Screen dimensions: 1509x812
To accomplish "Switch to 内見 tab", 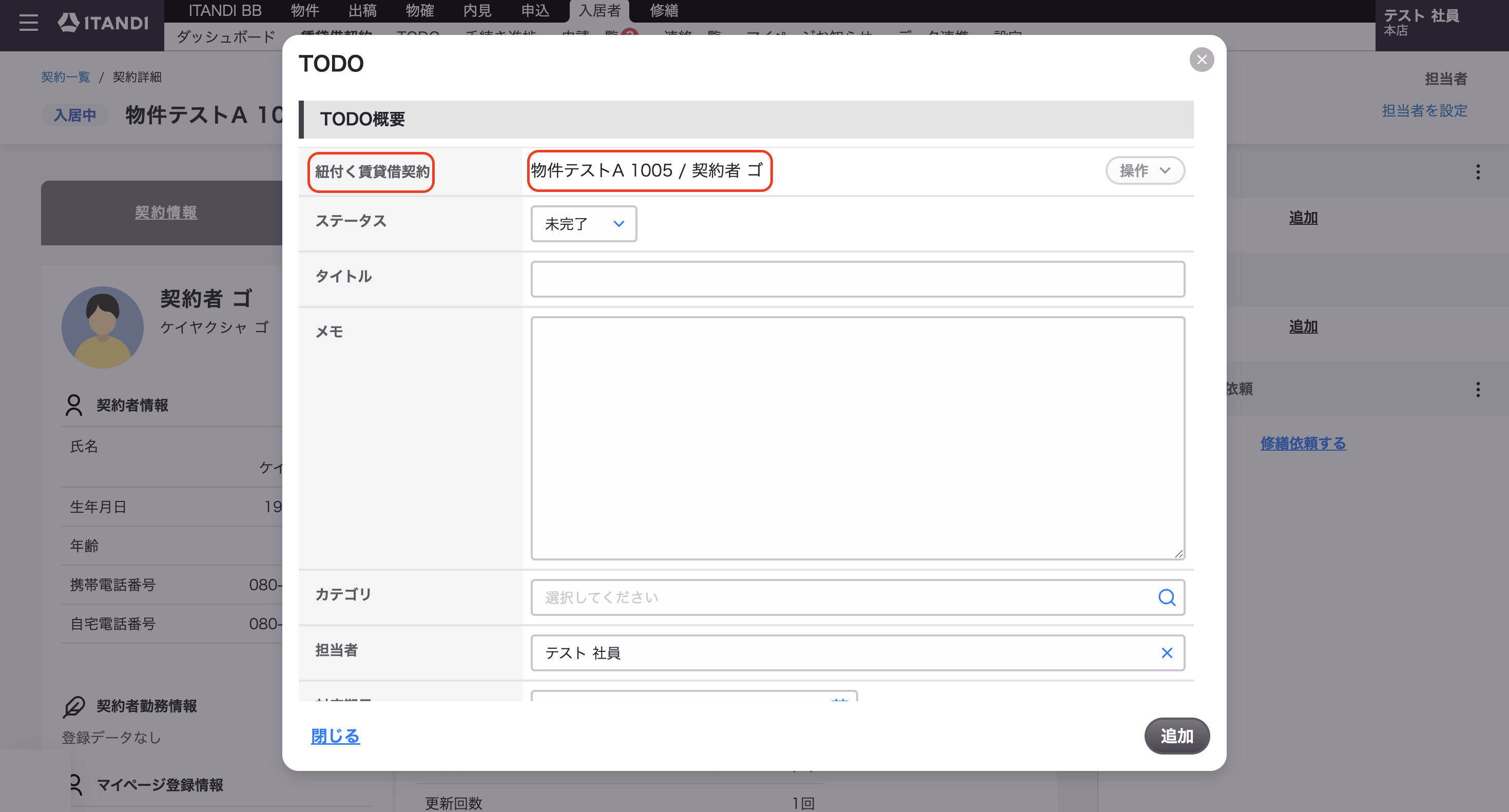I will pyautogui.click(x=477, y=11).
